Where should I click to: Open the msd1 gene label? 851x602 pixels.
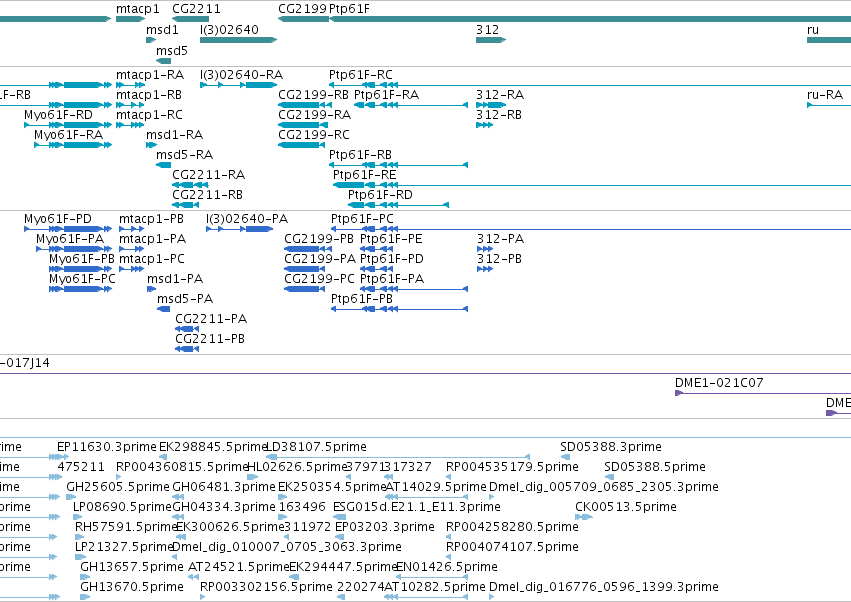[162, 30]
